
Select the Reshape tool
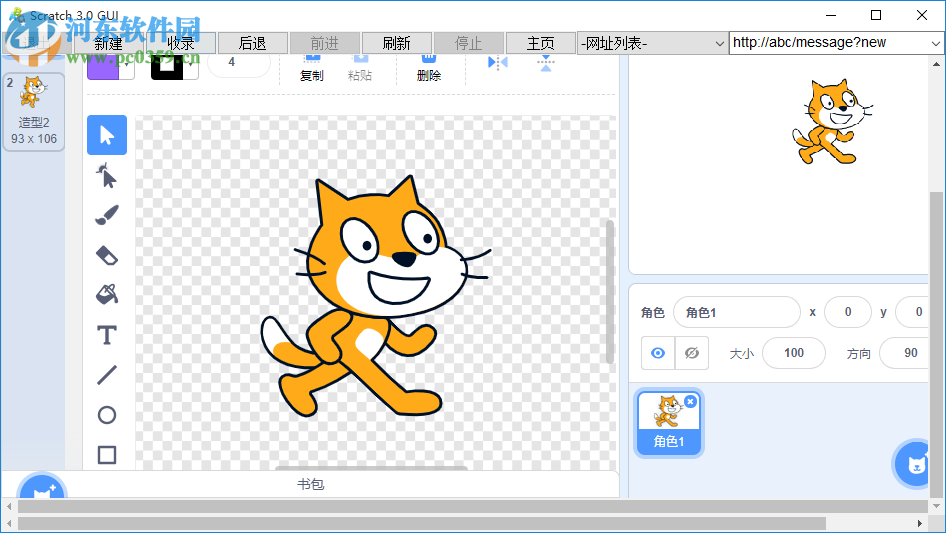(107, 176)
